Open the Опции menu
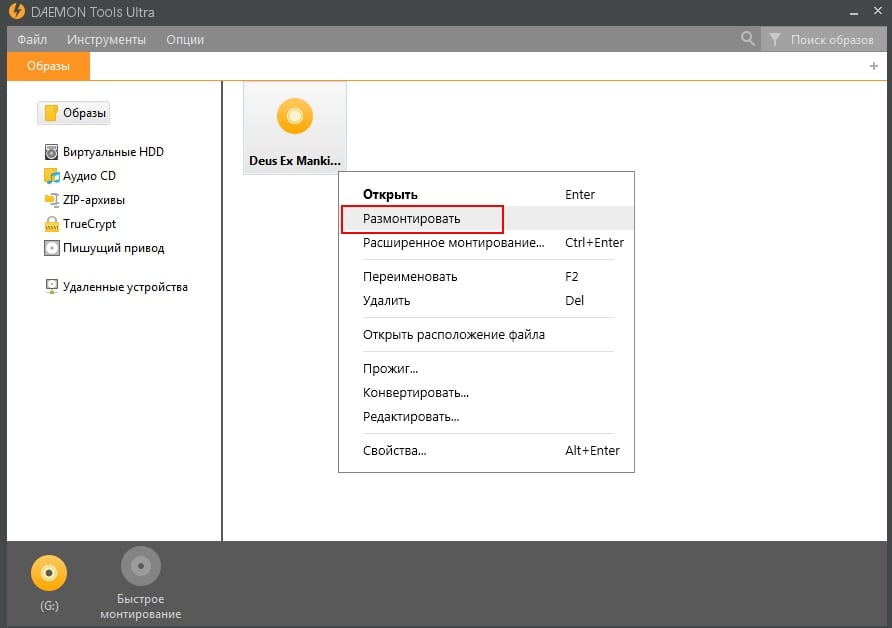Screen dimensions: 892x628 185,39
